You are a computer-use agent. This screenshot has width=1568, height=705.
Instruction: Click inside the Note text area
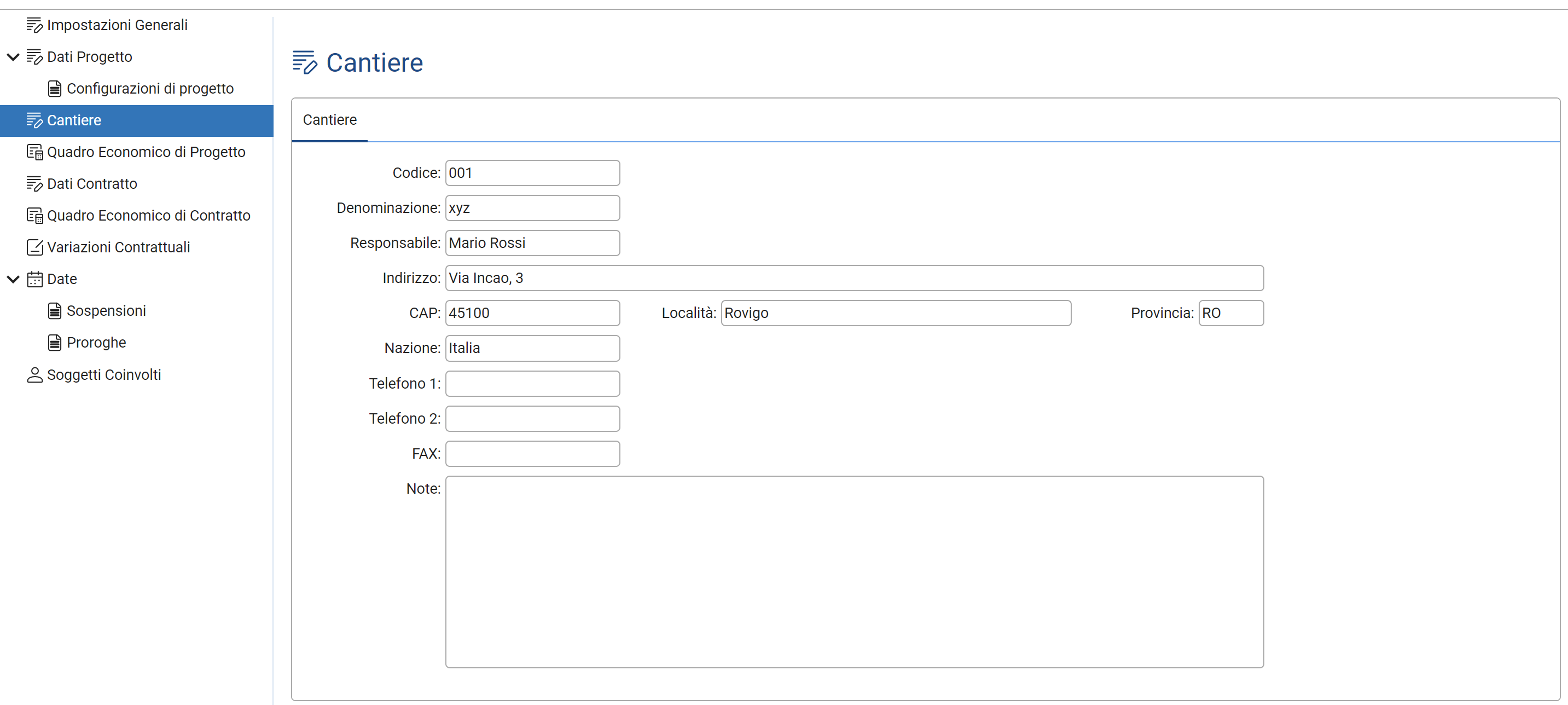pos(854,571)
